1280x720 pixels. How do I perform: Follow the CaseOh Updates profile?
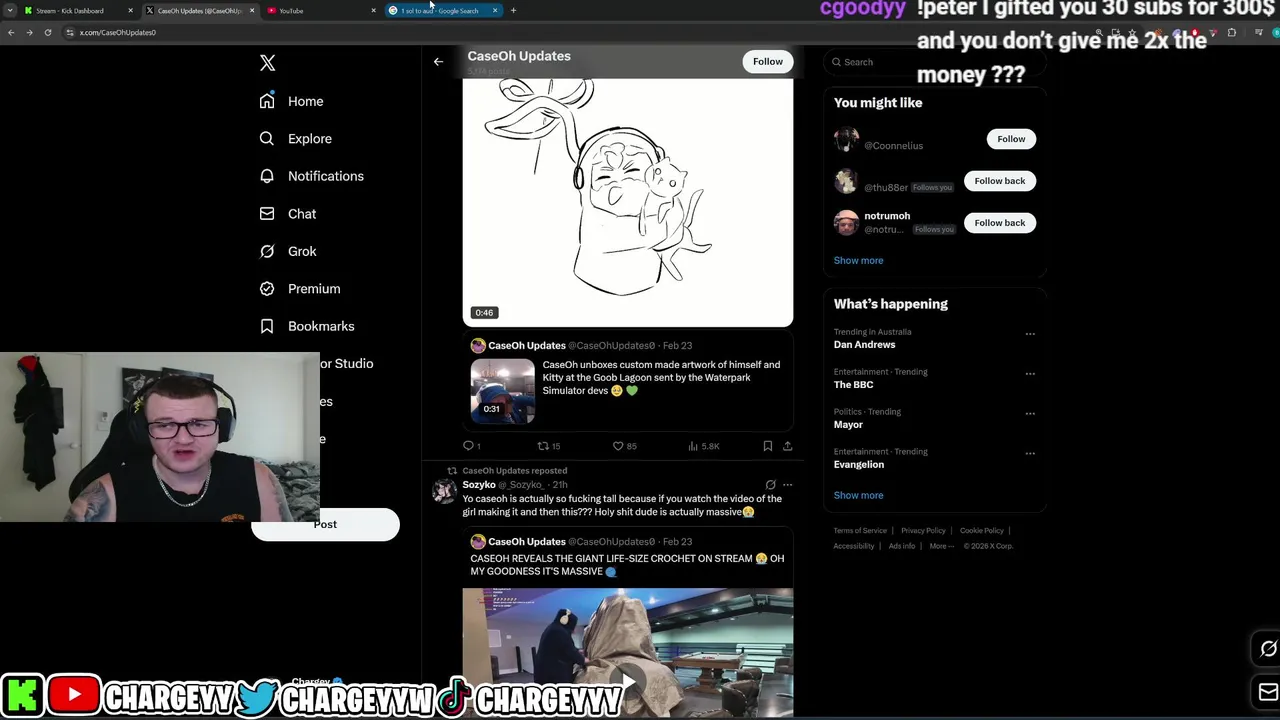pyautogui.click(x=768, y=62)
